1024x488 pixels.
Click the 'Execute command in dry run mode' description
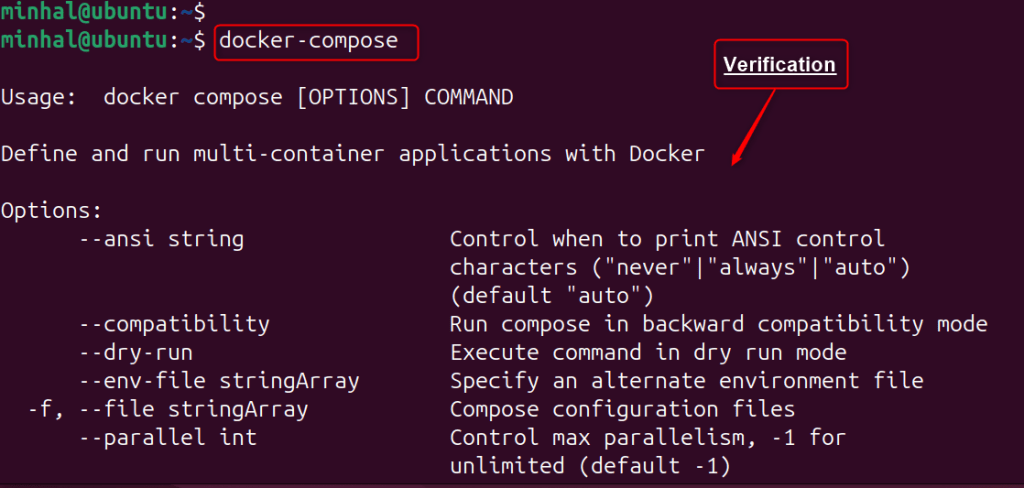click(648, 352)
